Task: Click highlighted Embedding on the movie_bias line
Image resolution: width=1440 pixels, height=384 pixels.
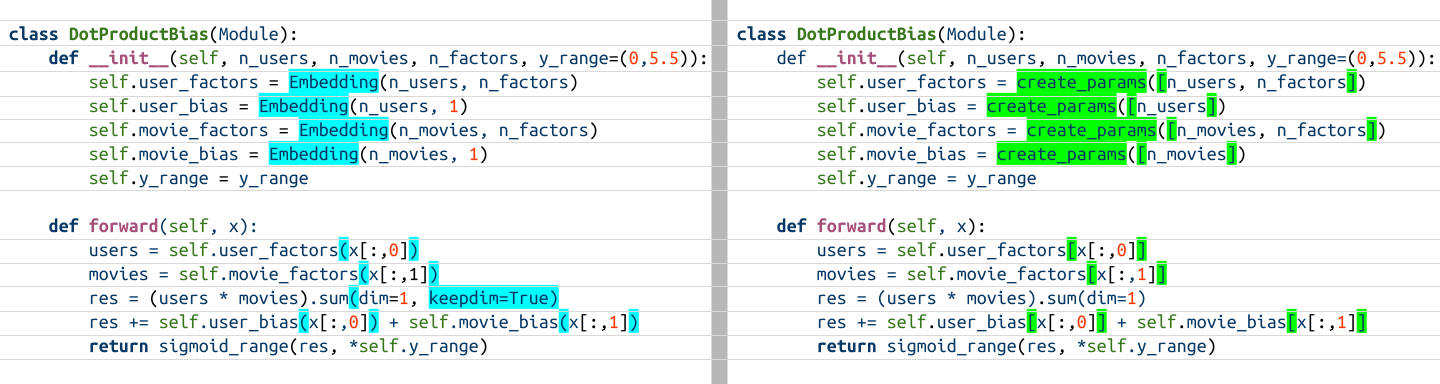Action: tap(313, 154)
